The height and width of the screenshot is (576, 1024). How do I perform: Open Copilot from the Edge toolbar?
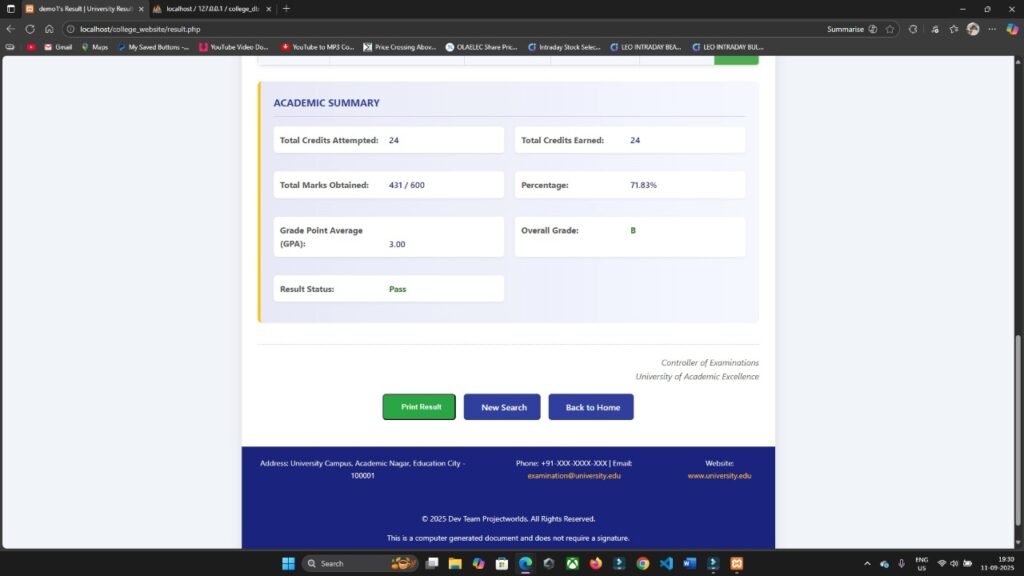(x=1012, y=29)
